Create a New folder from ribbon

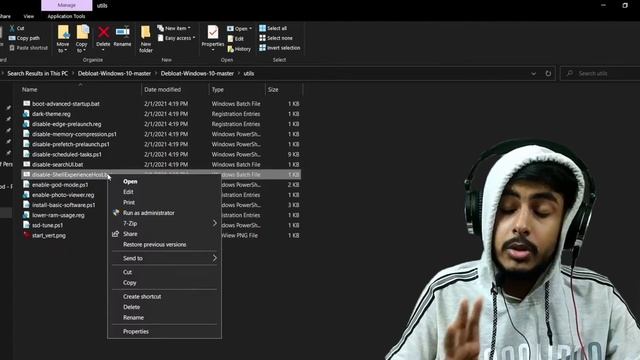click(x=146, y=39)
